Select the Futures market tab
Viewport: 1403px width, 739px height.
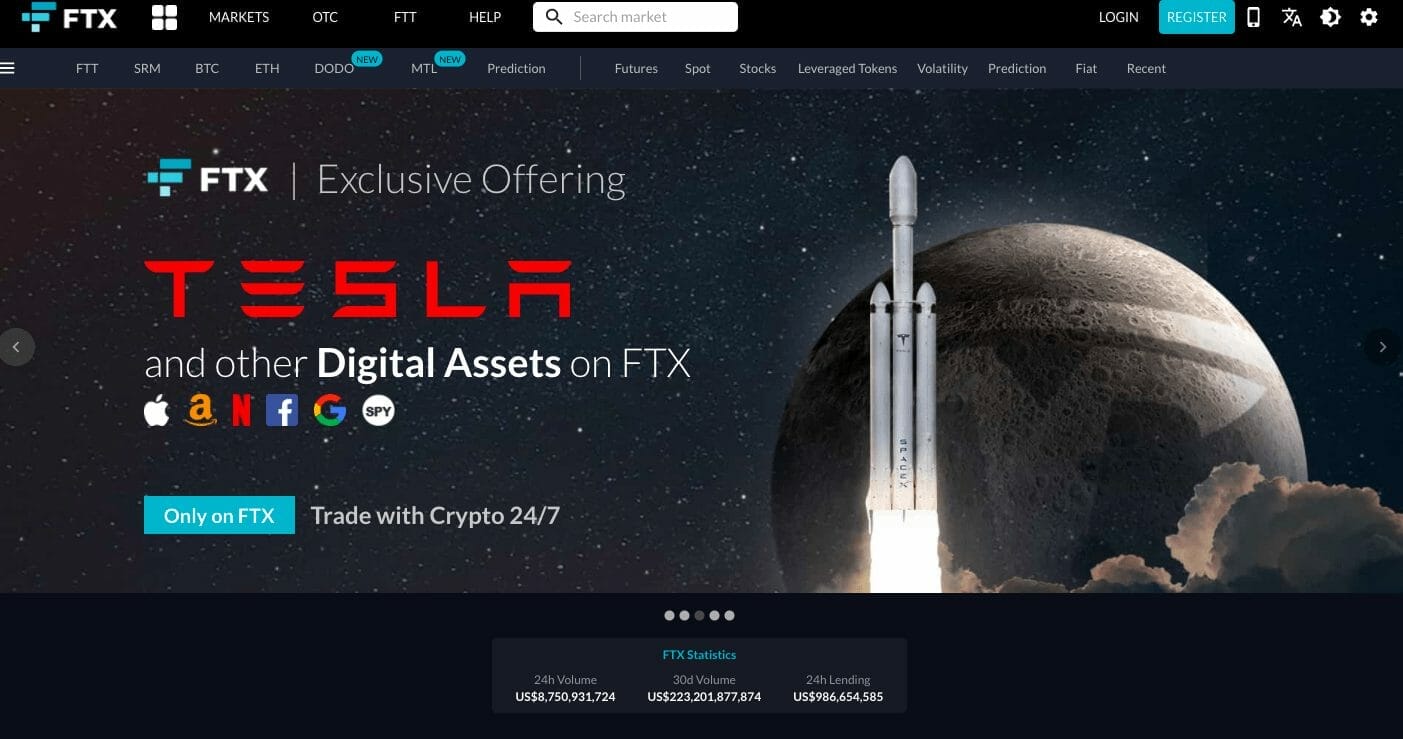point(636,68)
